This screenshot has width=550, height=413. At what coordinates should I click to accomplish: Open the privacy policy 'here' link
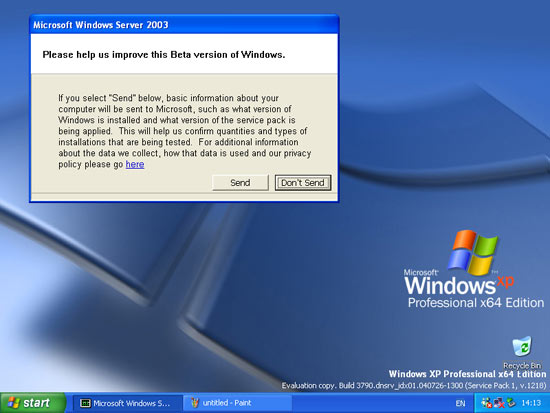pyautogui.click(x=135, y=164)
